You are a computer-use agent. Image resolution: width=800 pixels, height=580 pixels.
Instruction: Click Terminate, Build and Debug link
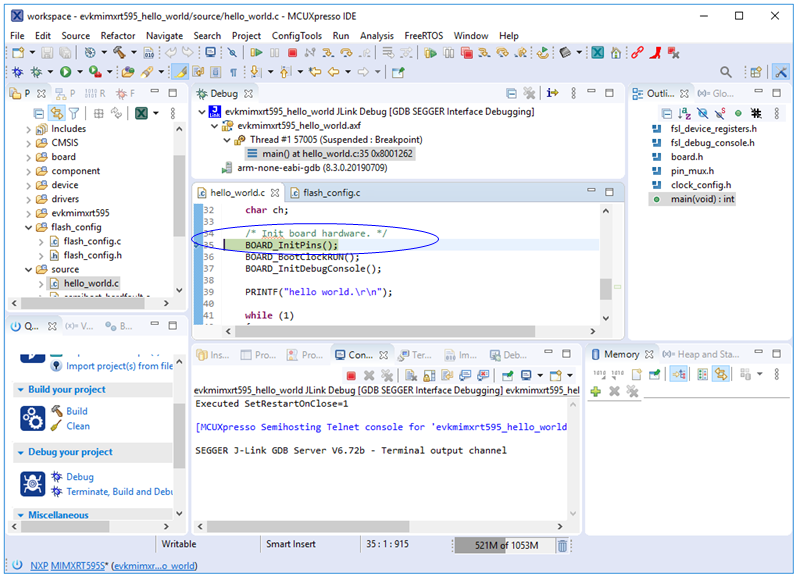[119, 492]
